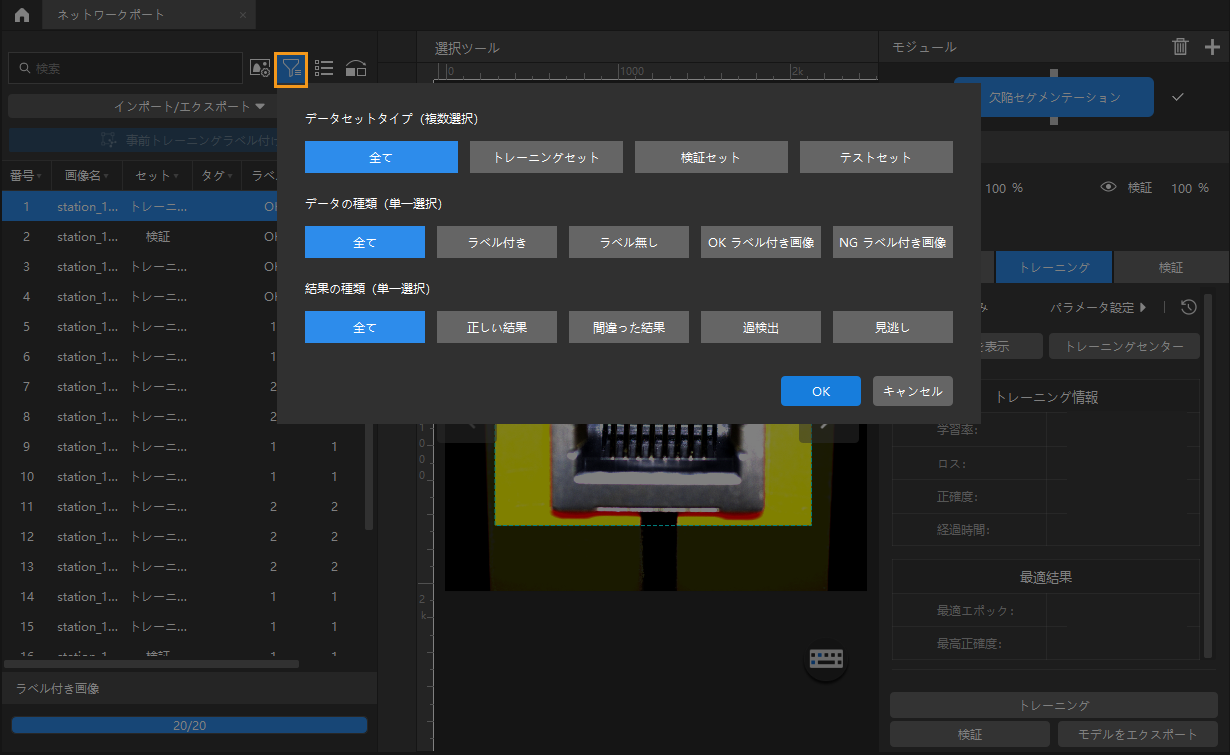The width and height of the screenshot is (1230, 755).
Task: Click モデルをエクスポート button
Action: point(1138,734)
